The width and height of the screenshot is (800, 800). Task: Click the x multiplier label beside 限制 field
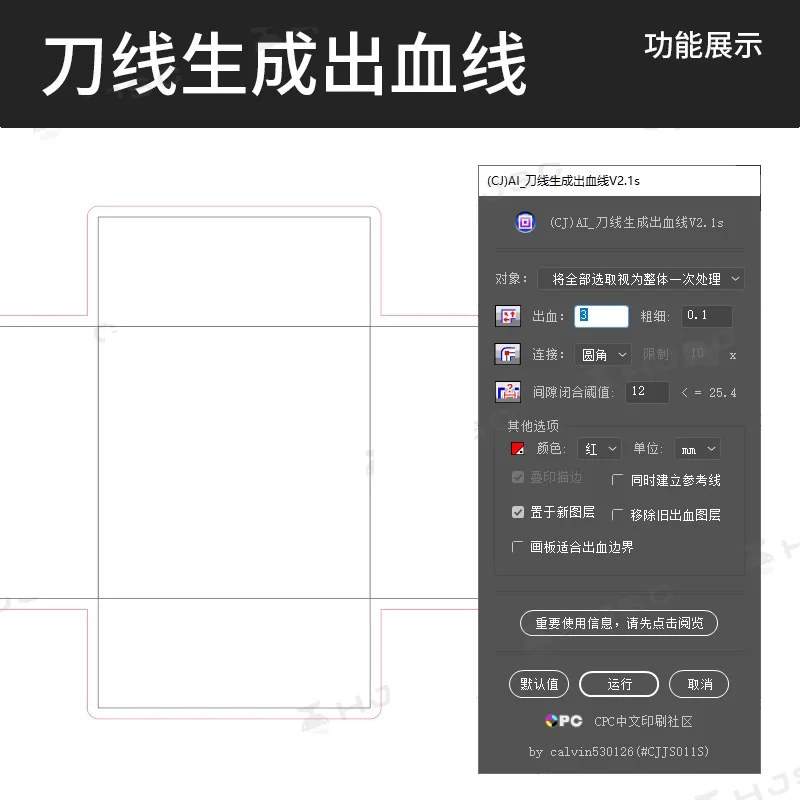pos(732,354)
